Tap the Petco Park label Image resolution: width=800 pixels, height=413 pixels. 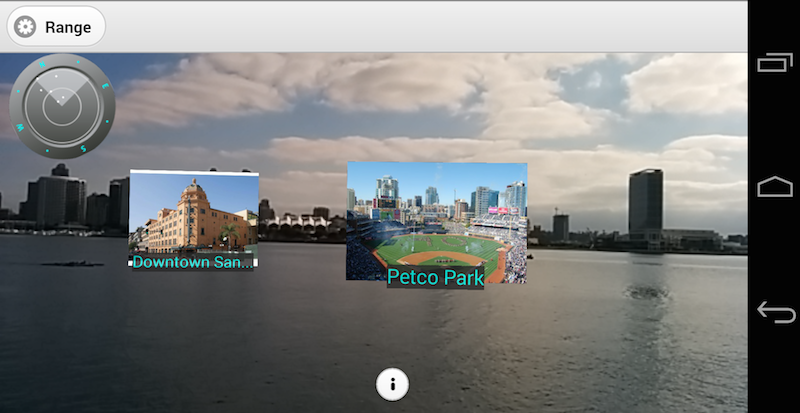(x=435, y=278)
